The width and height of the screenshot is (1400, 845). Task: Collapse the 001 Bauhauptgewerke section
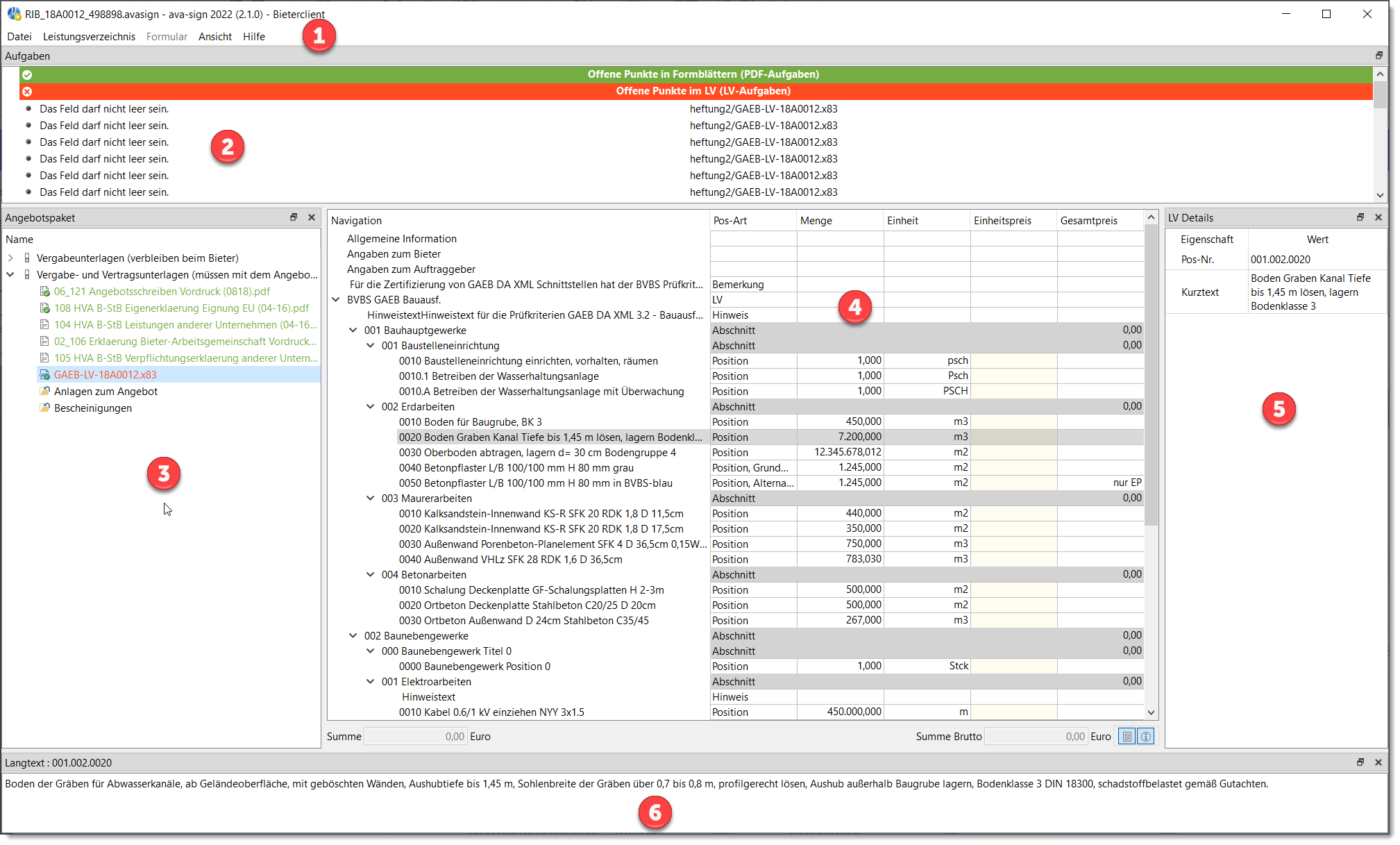pos(353,331)
